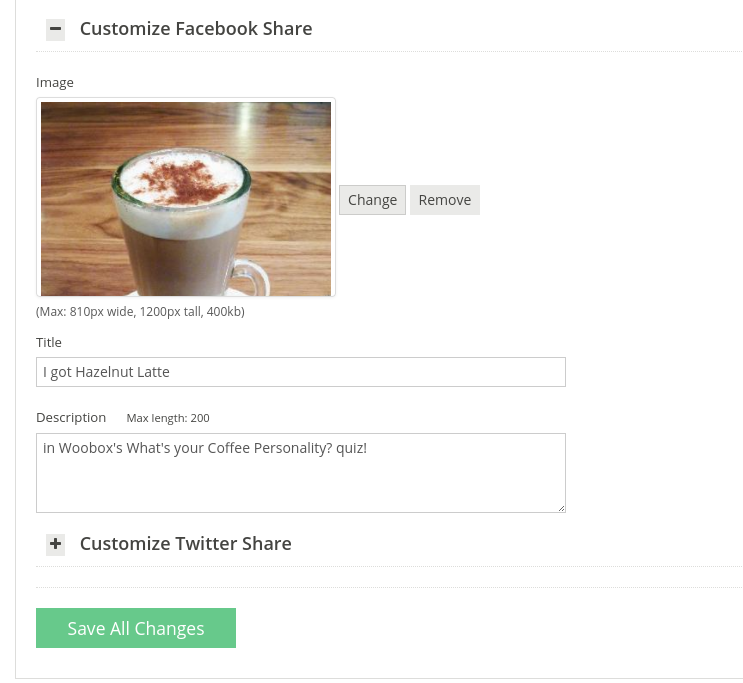Click the Customize Facebook Share heading
The height and width of the screenshot is (683, 743).
[196, 29]
